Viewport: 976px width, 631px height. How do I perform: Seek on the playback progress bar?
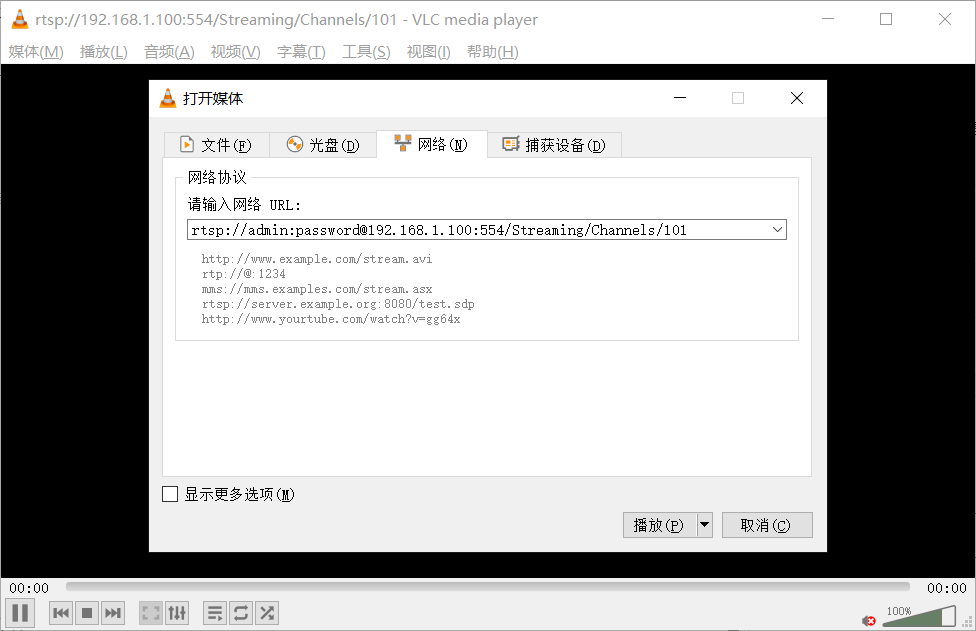click(487, 587)
